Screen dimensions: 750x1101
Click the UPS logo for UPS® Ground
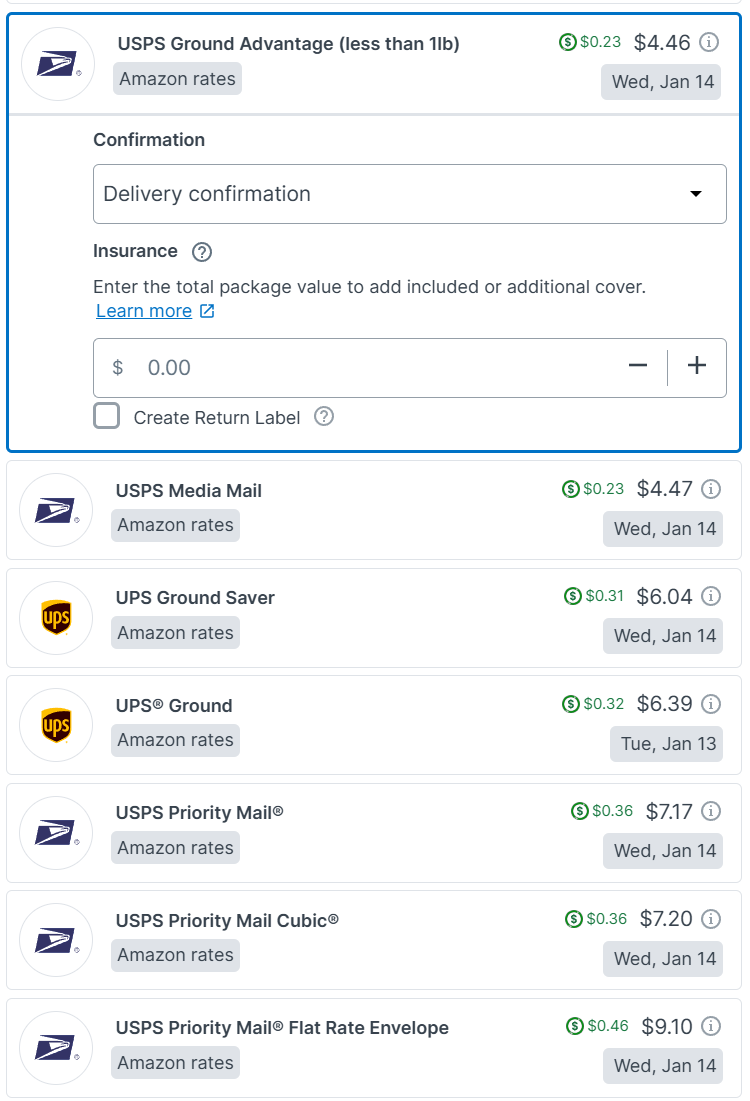[56, 725]
